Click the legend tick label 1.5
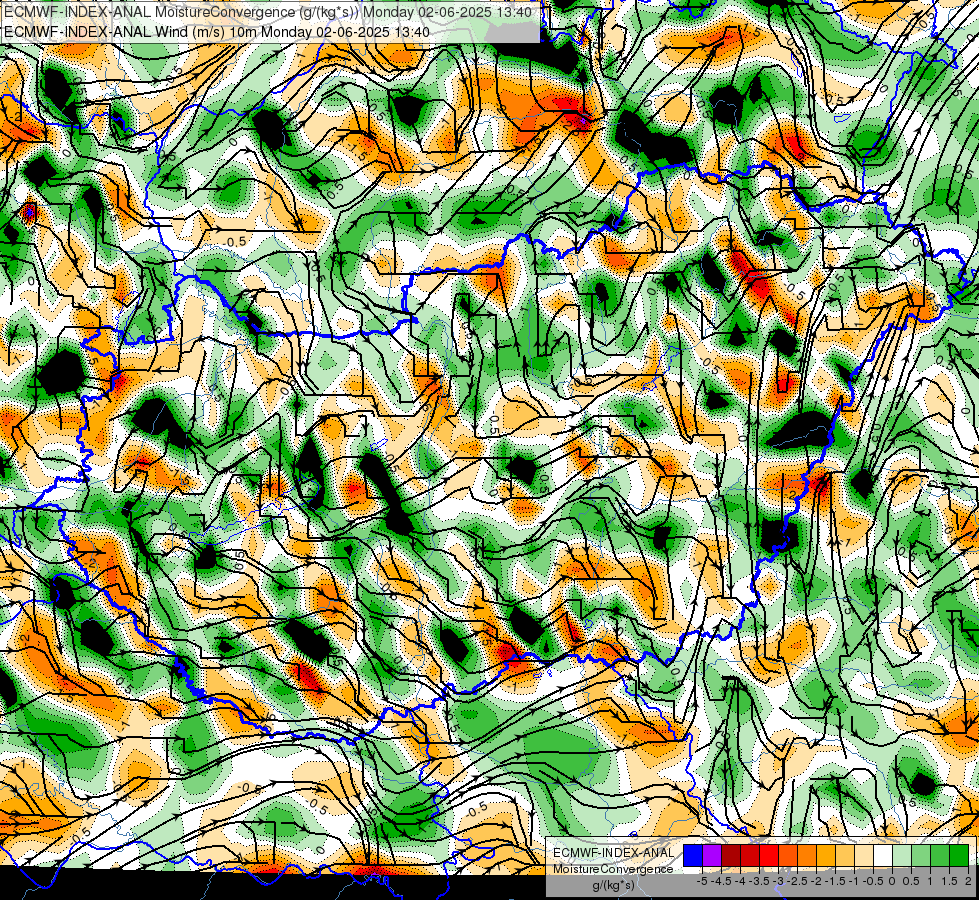 tap(950, 881)
